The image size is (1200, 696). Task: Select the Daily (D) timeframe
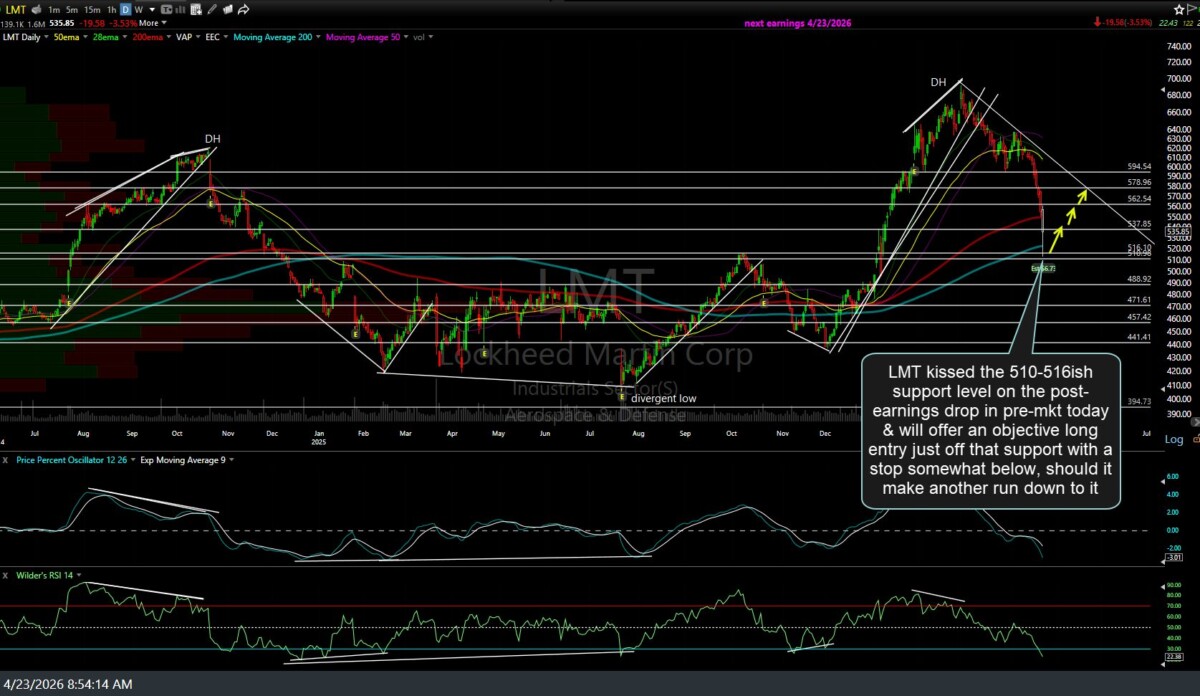(125, 10)
